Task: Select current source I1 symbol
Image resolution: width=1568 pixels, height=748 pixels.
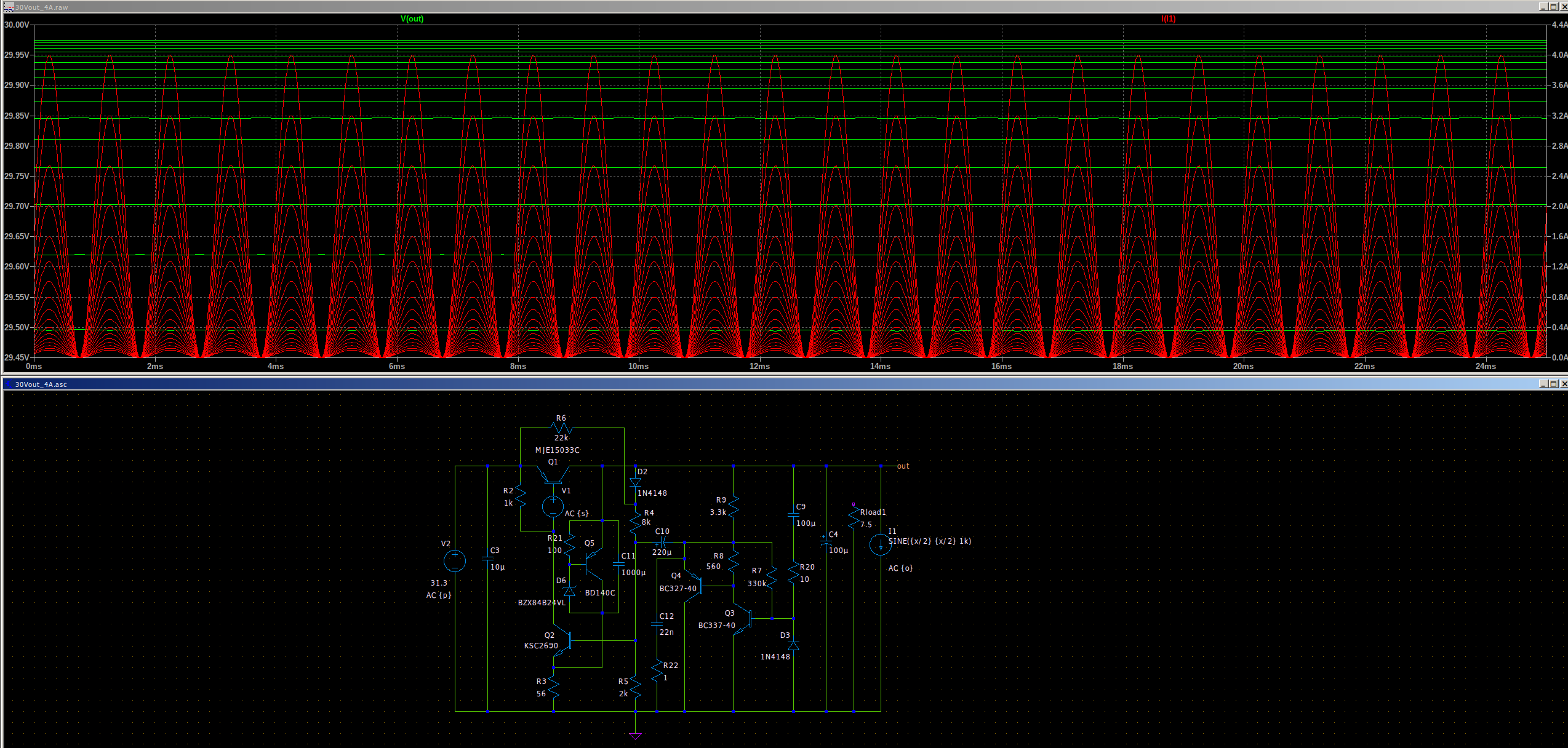Action: (881, 544)
